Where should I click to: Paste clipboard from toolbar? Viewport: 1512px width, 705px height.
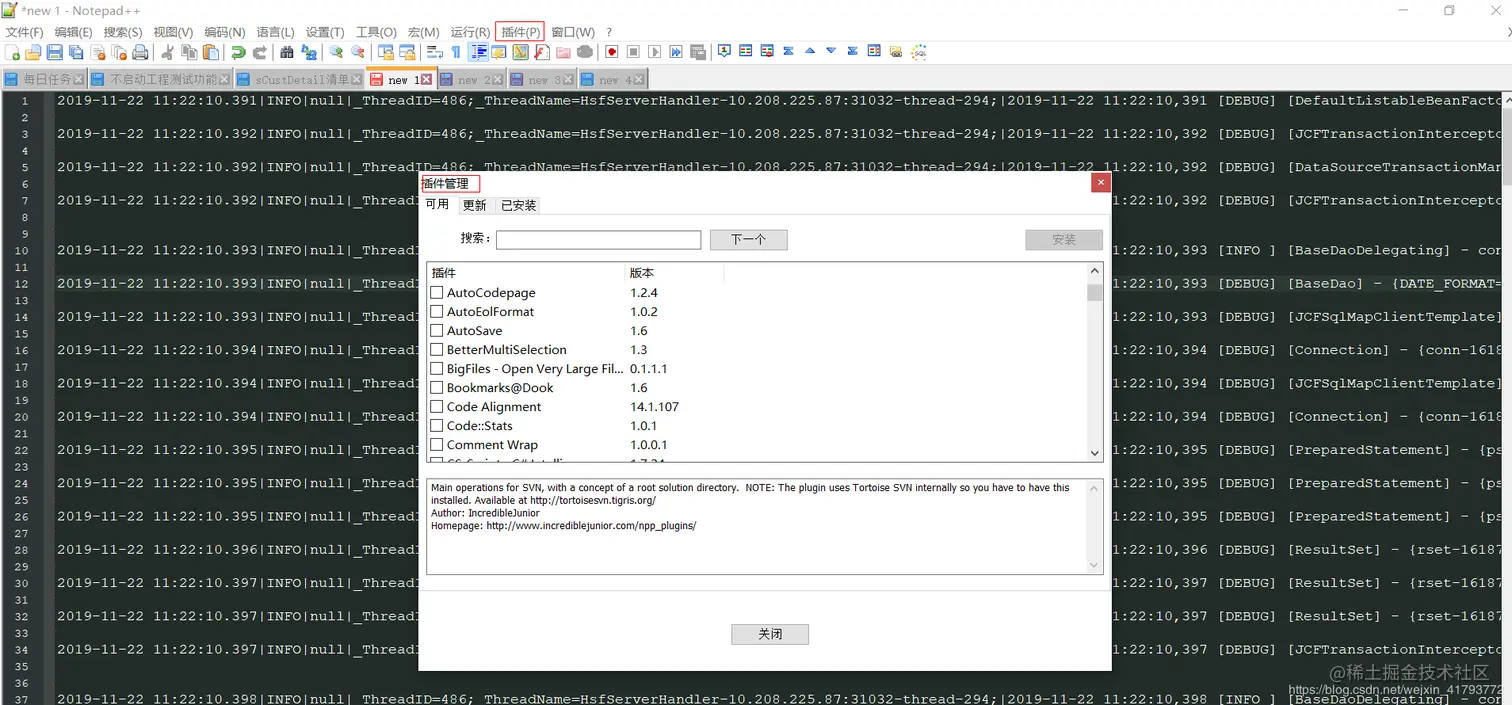point(211,52)
